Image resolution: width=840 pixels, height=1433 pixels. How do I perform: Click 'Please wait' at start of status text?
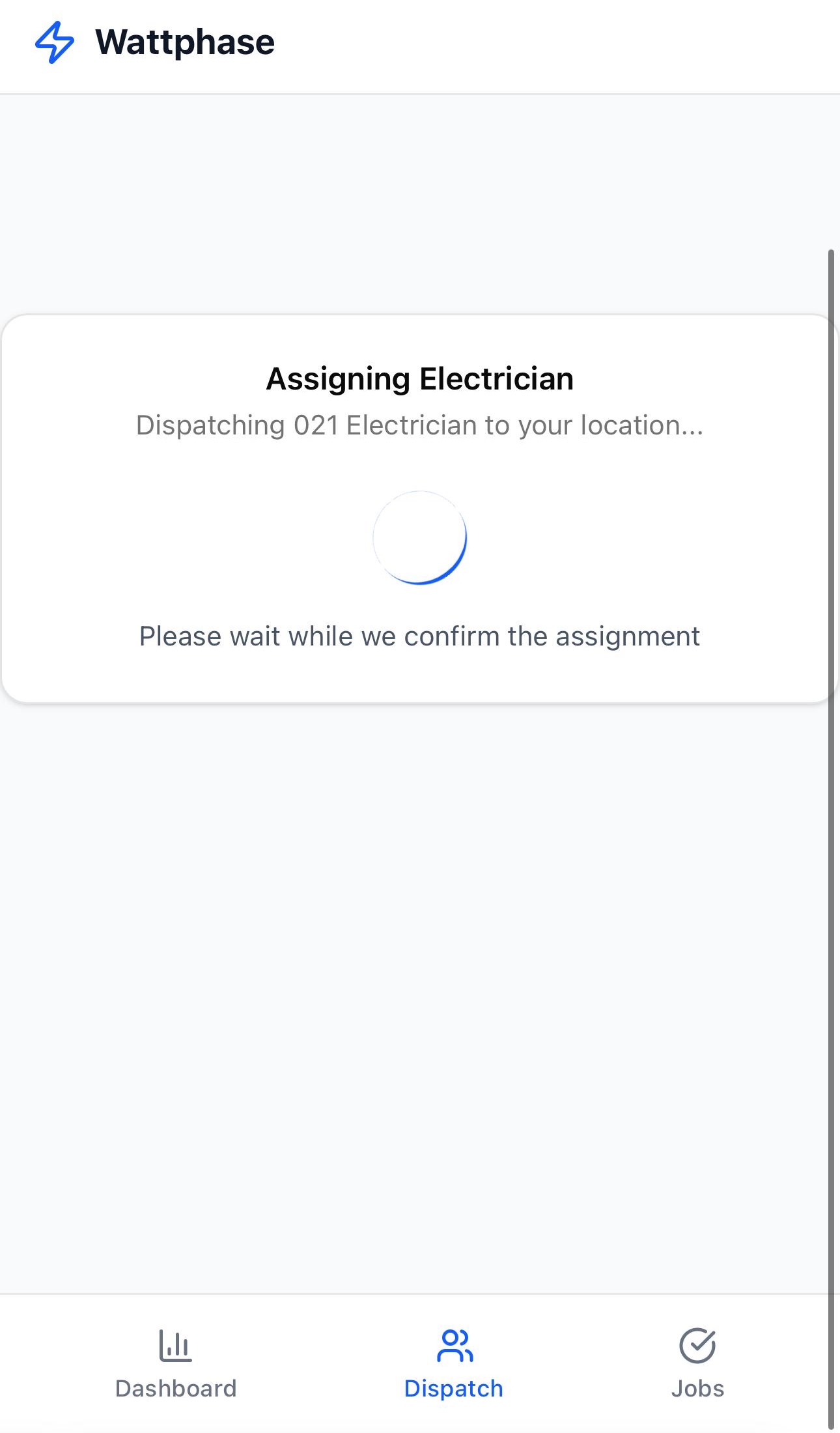210,636
